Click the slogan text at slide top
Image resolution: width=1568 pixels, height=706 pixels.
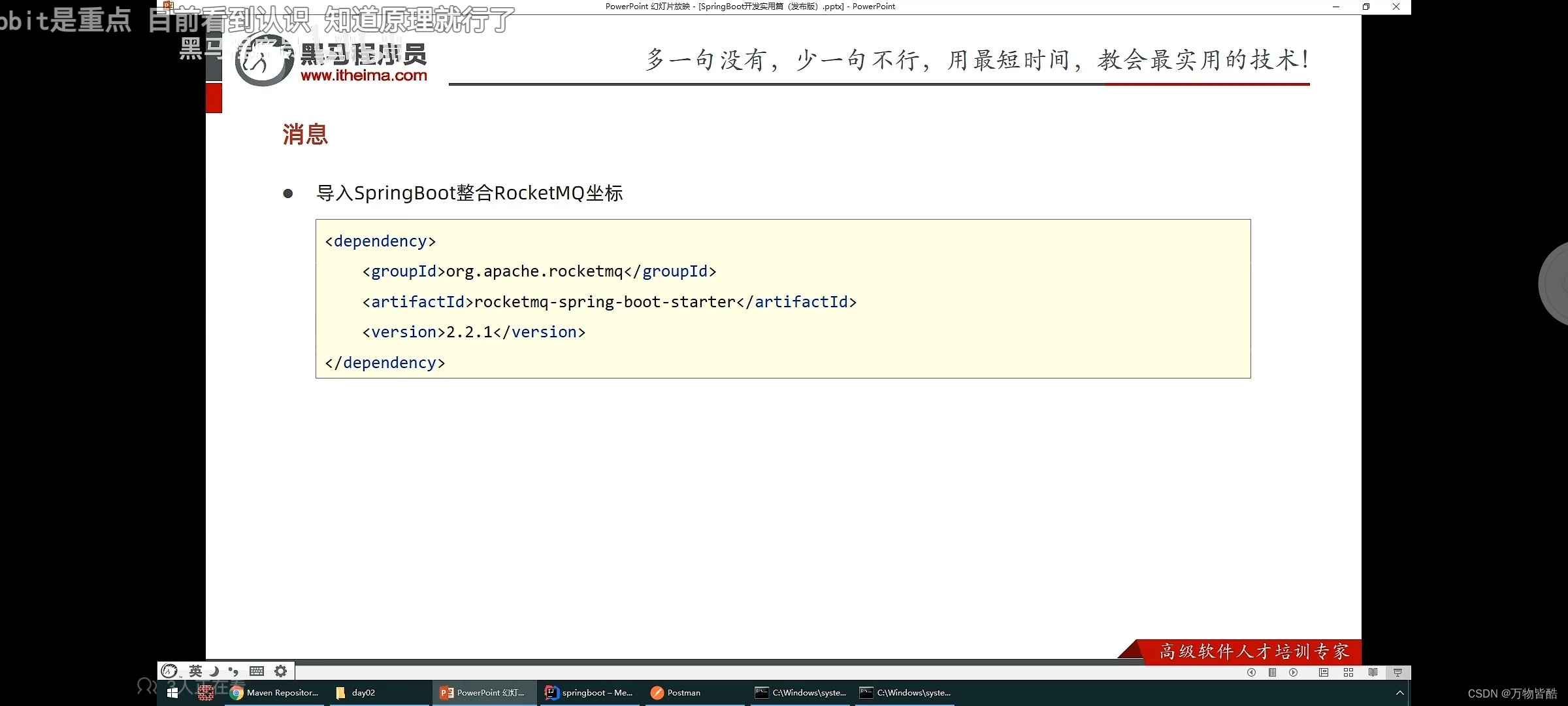coord(977,60)
